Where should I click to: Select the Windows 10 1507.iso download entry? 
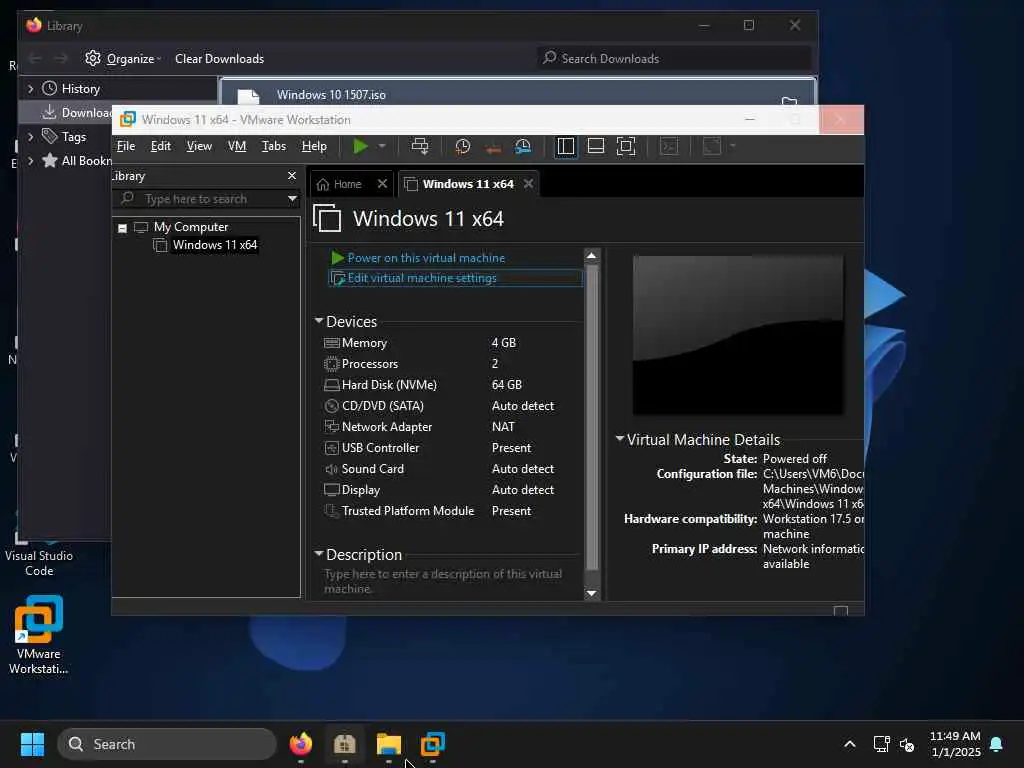(x=517, y=92)
